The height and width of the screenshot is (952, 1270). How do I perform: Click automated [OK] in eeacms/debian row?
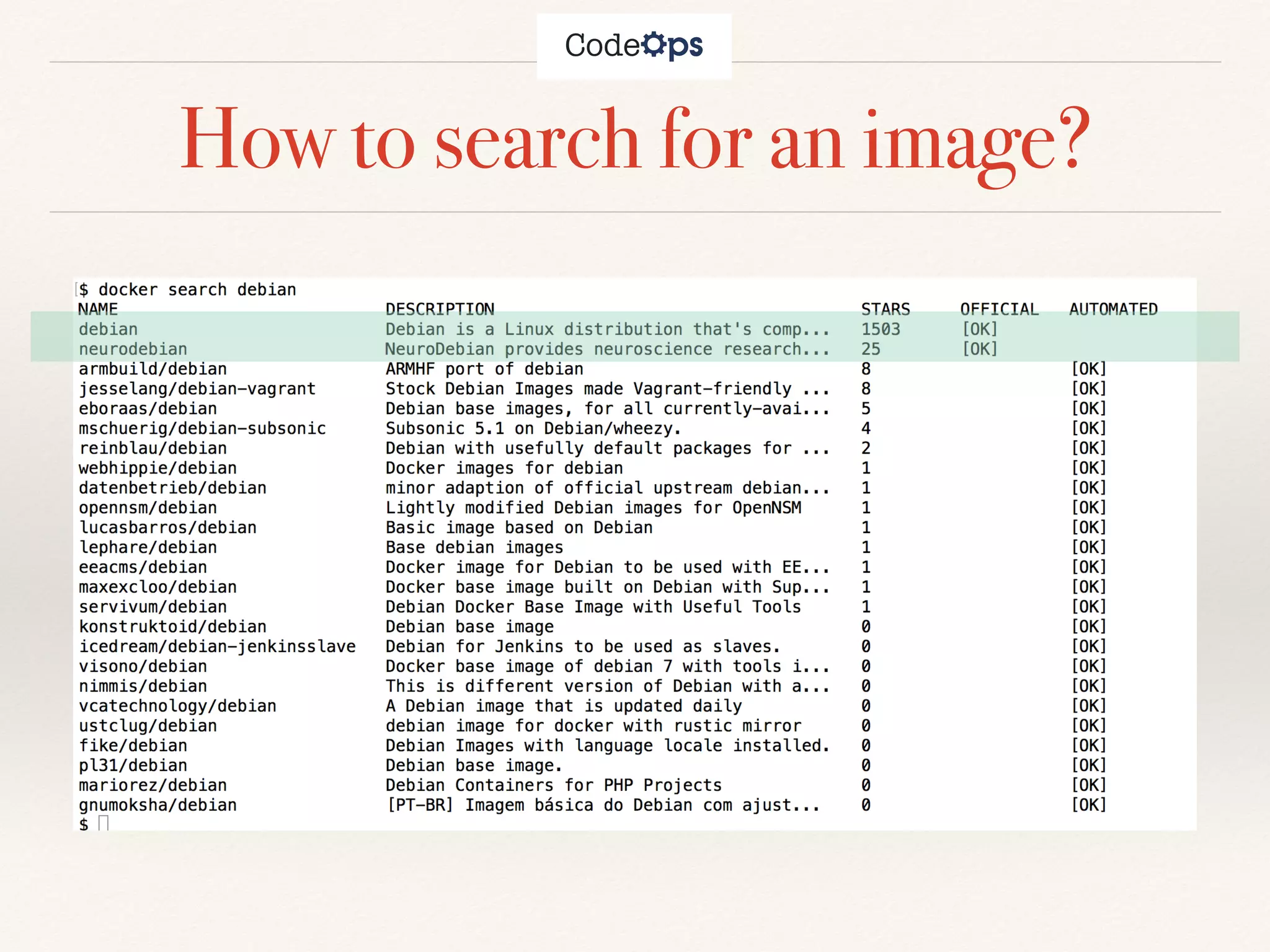(x=1089, y=567)
